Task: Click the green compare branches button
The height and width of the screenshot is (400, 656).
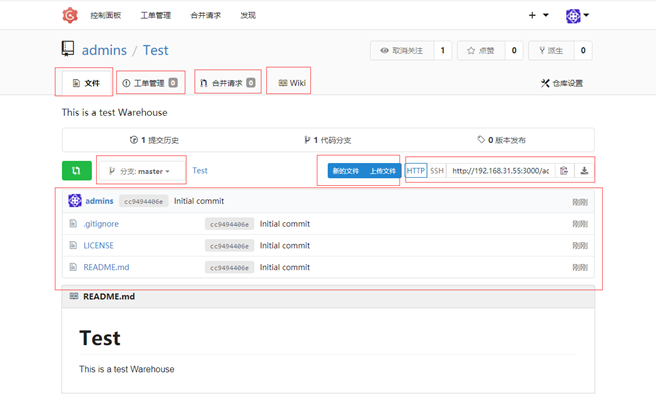Action: point(77,171)
